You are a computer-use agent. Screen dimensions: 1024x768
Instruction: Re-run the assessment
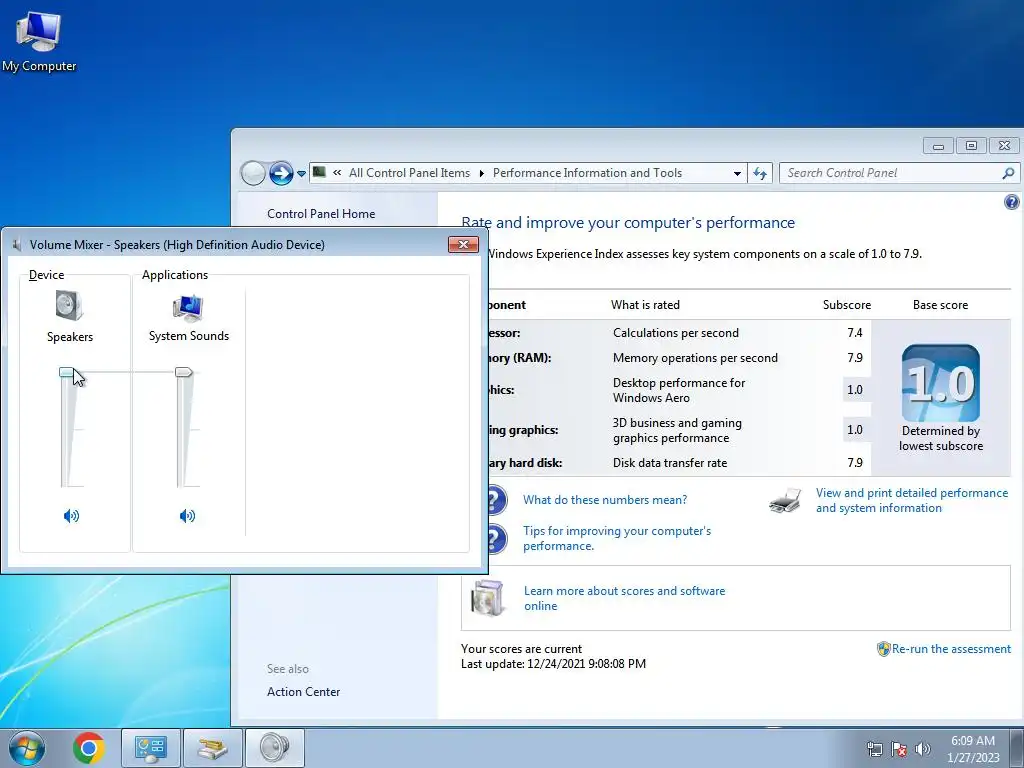[951, 648]
